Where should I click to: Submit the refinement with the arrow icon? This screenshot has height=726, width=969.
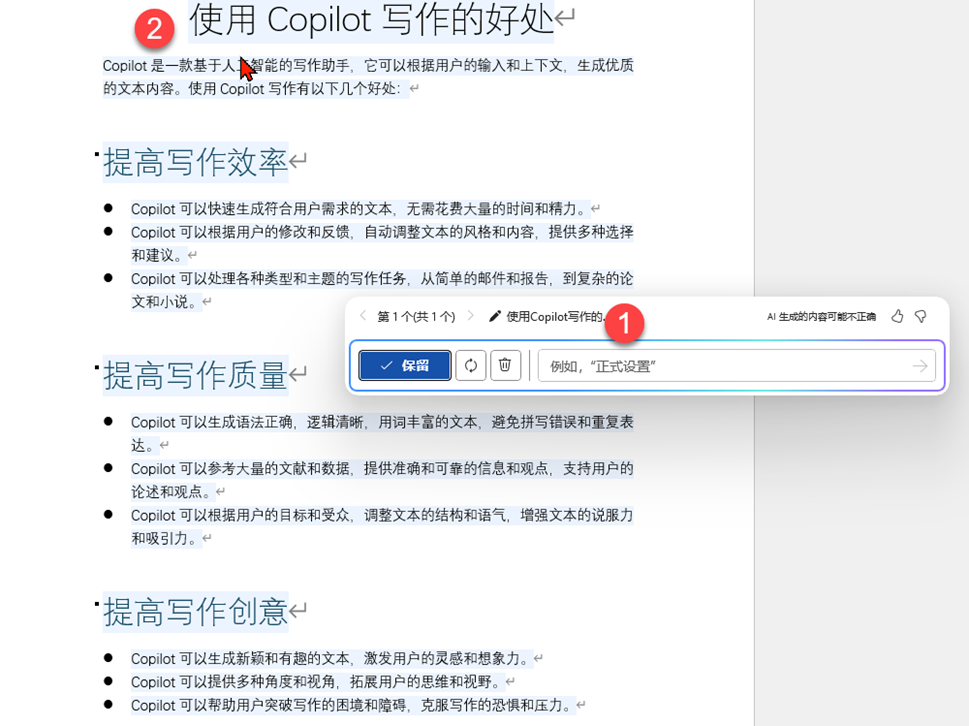tap(920, 366)
